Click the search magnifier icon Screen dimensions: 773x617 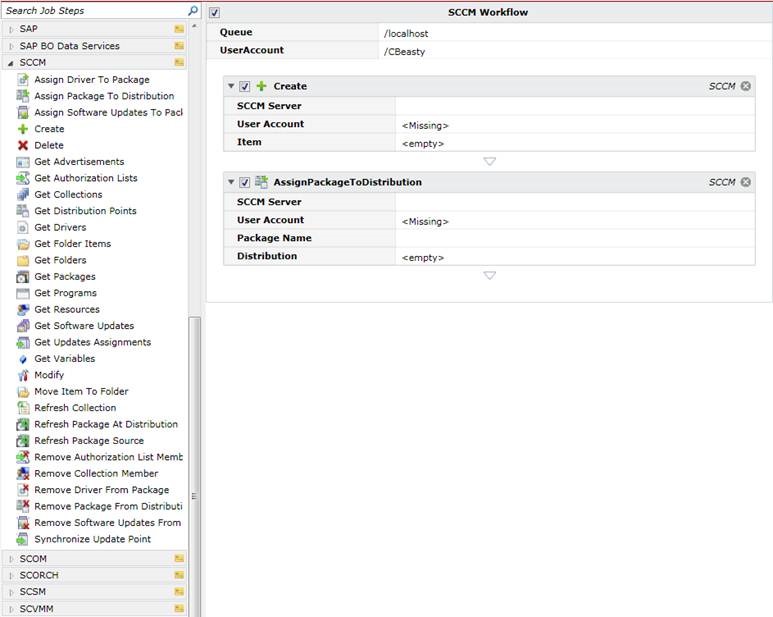(x=193, y=10)
